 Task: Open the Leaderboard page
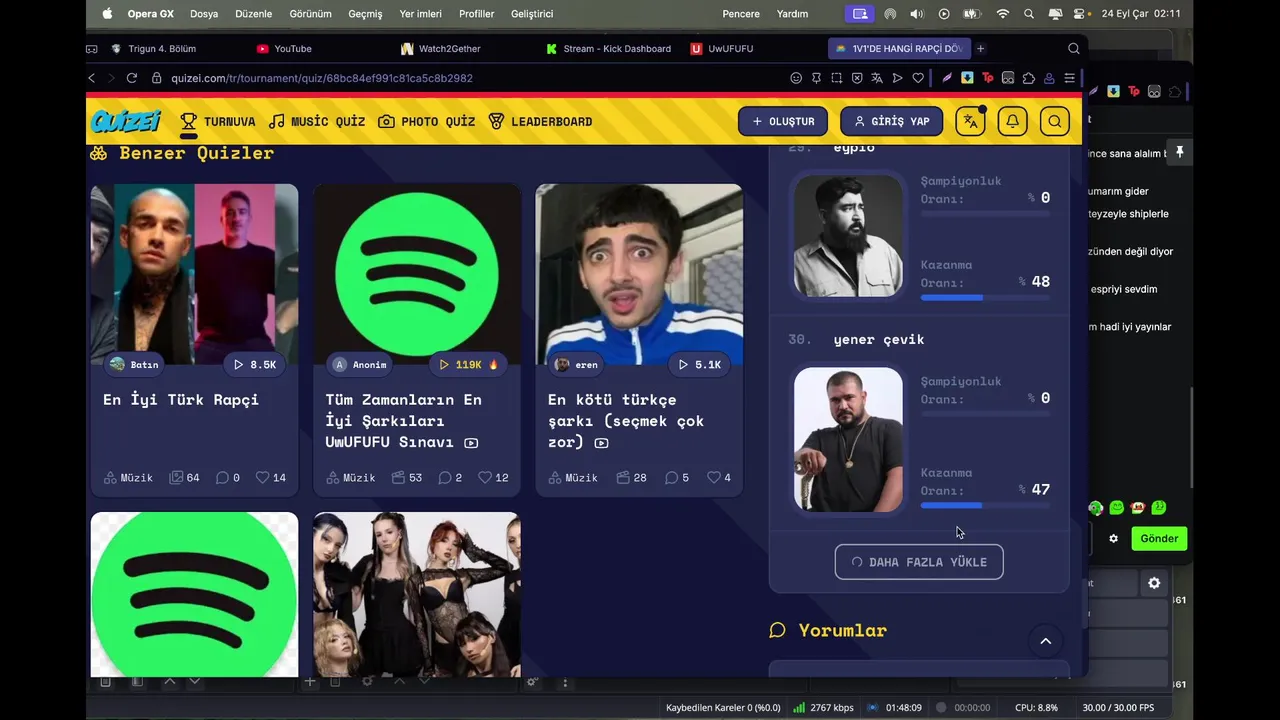click(x=540, y=121)
